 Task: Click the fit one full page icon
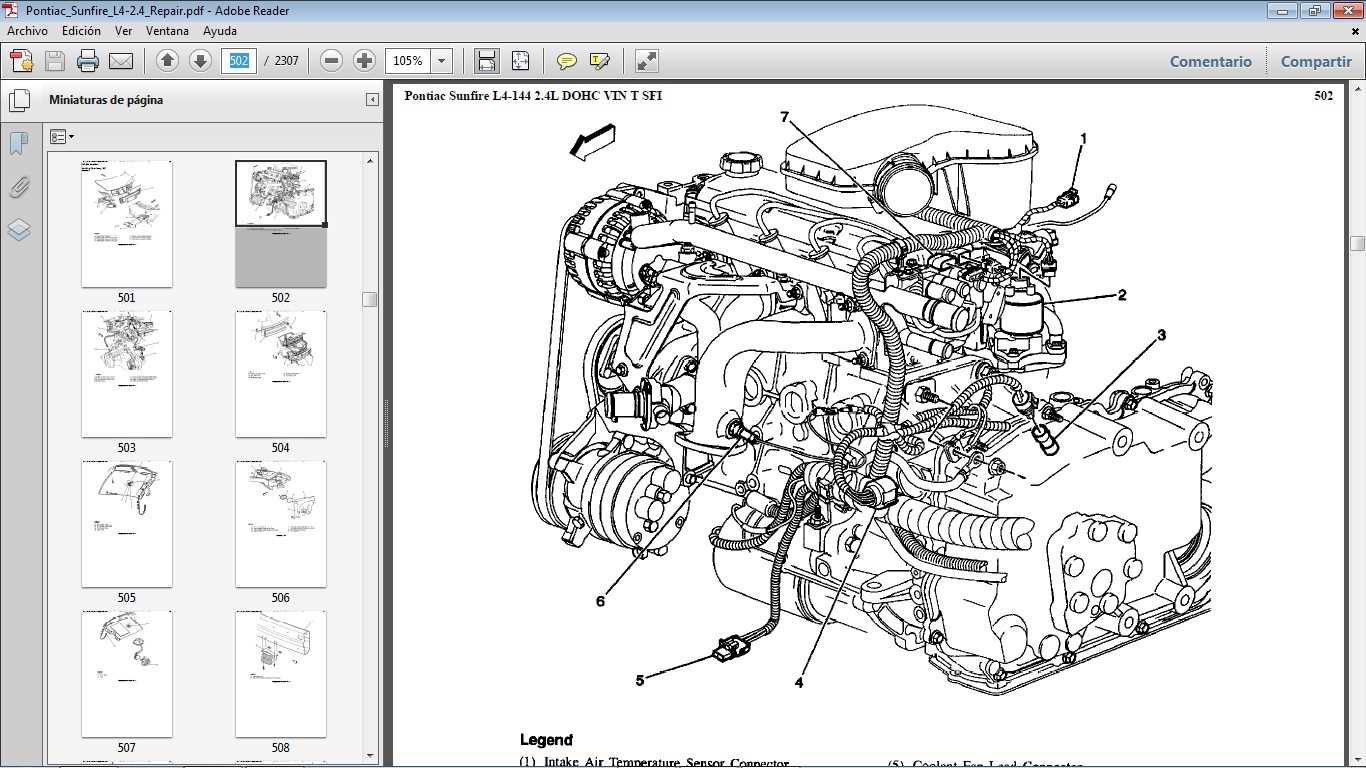pyautogui.click(x=520, y=61)
